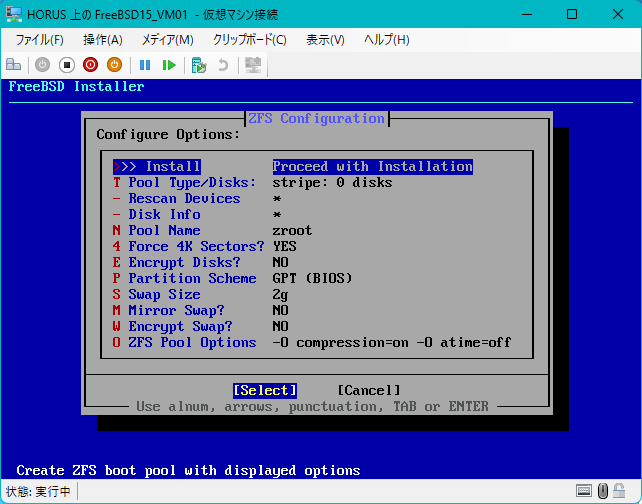The height and width of the screenshot is (504, 642).
Task: Click the Enhanced Session monitor icon
Action: pos(253,65)
